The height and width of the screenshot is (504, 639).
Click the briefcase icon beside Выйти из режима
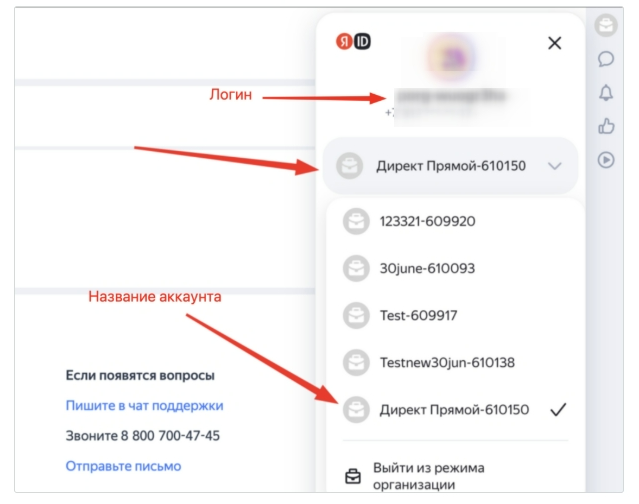click(x=353, y=476)
